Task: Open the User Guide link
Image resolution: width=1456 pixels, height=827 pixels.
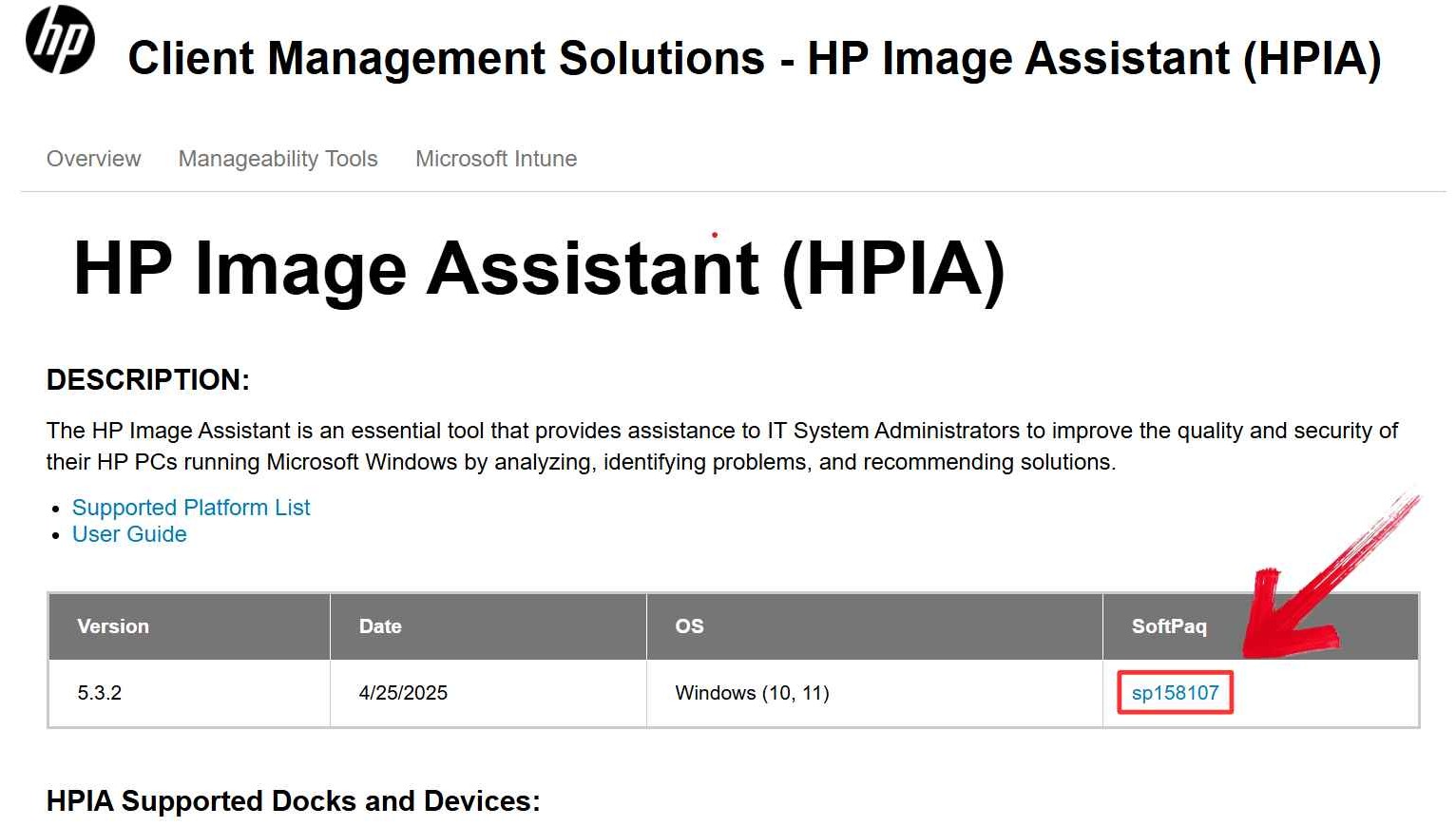Action: click(x=128, y=534)
